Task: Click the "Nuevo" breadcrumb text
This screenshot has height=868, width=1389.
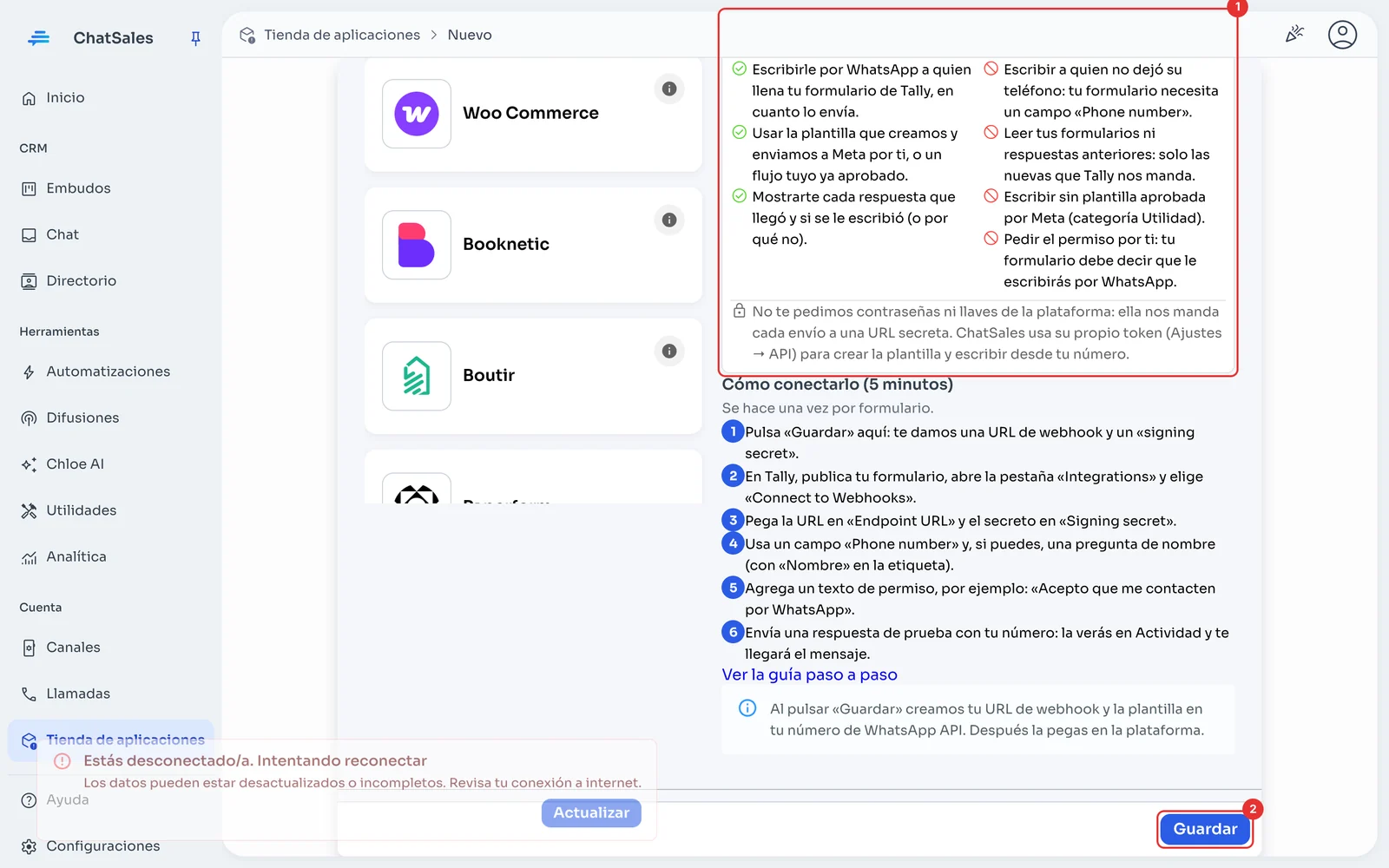Action: 470,35
